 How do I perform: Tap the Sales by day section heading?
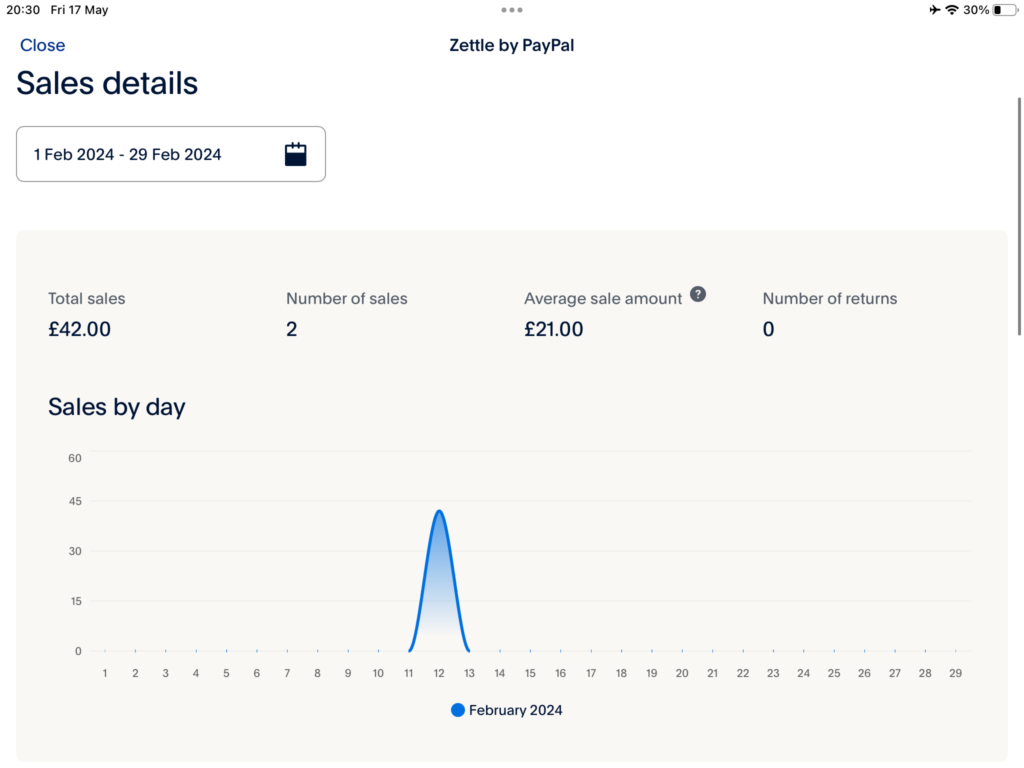(116, 407)
